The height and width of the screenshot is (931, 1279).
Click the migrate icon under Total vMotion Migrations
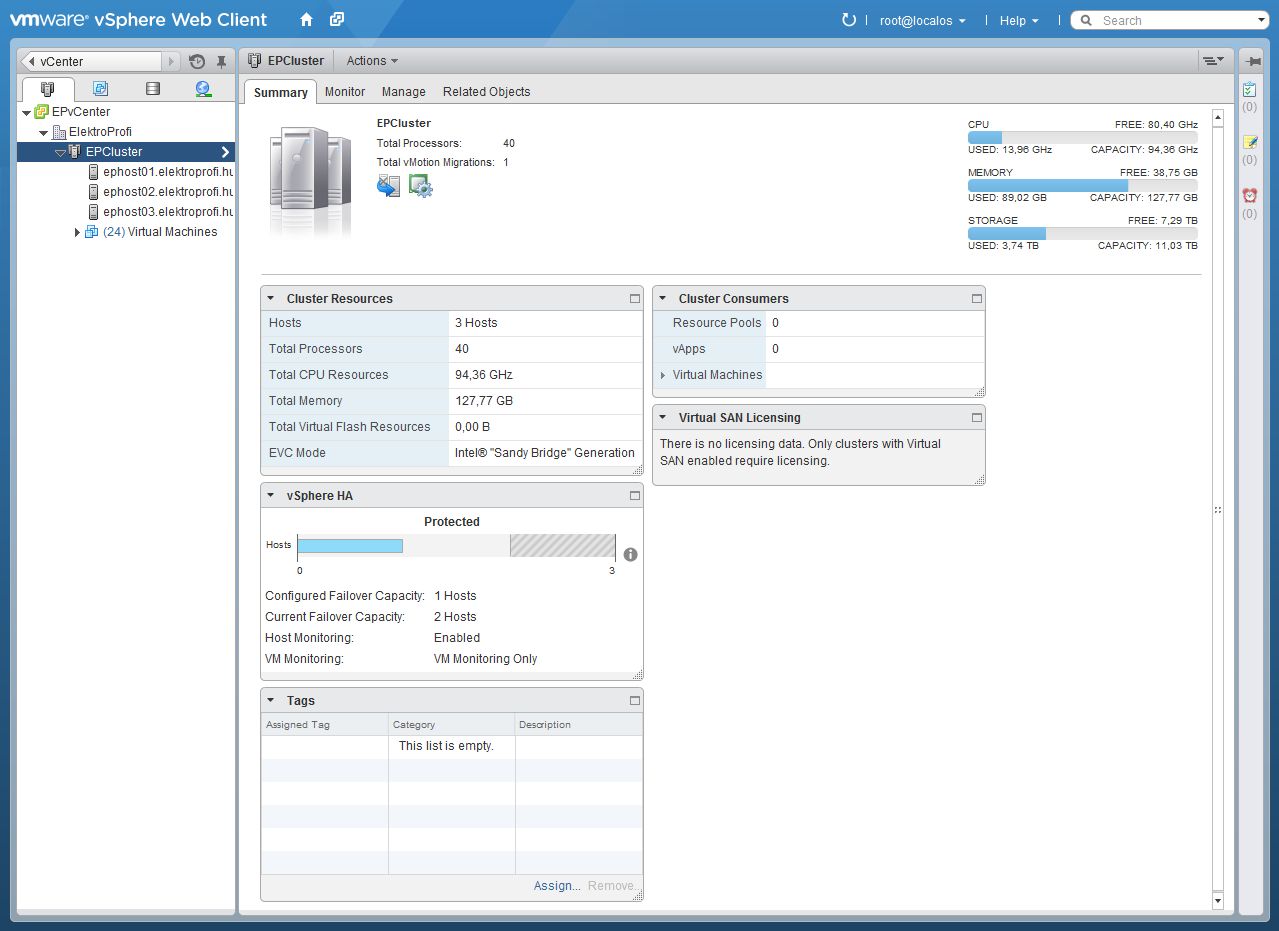pos(388,186)
